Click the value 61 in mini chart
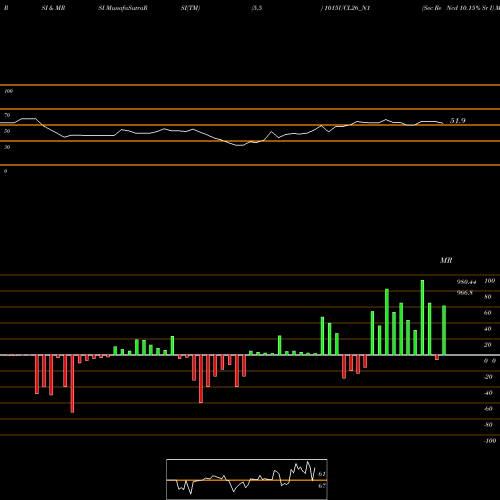This screenshot has width=500, height=500. [x=322, y=474]
